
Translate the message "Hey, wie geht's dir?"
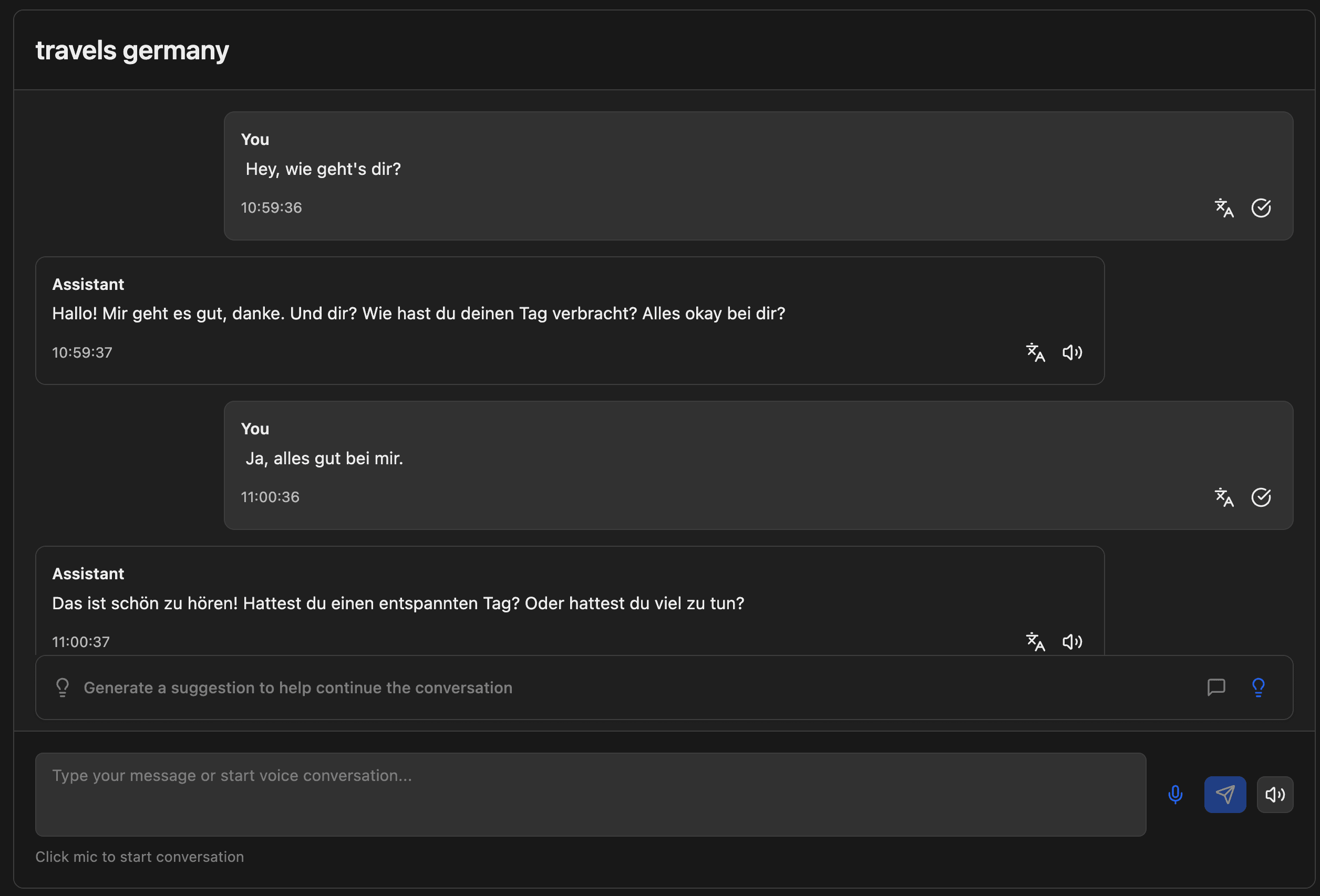(1224, 209)
